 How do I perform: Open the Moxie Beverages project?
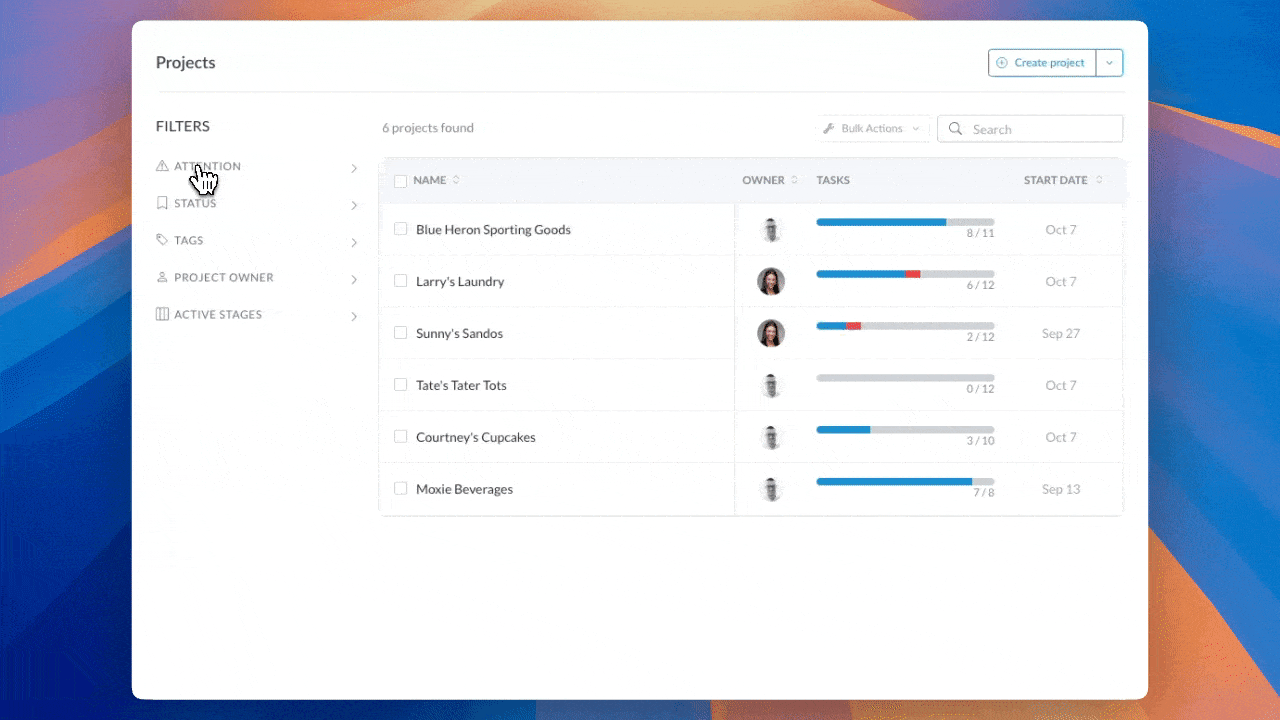(464, 489)
